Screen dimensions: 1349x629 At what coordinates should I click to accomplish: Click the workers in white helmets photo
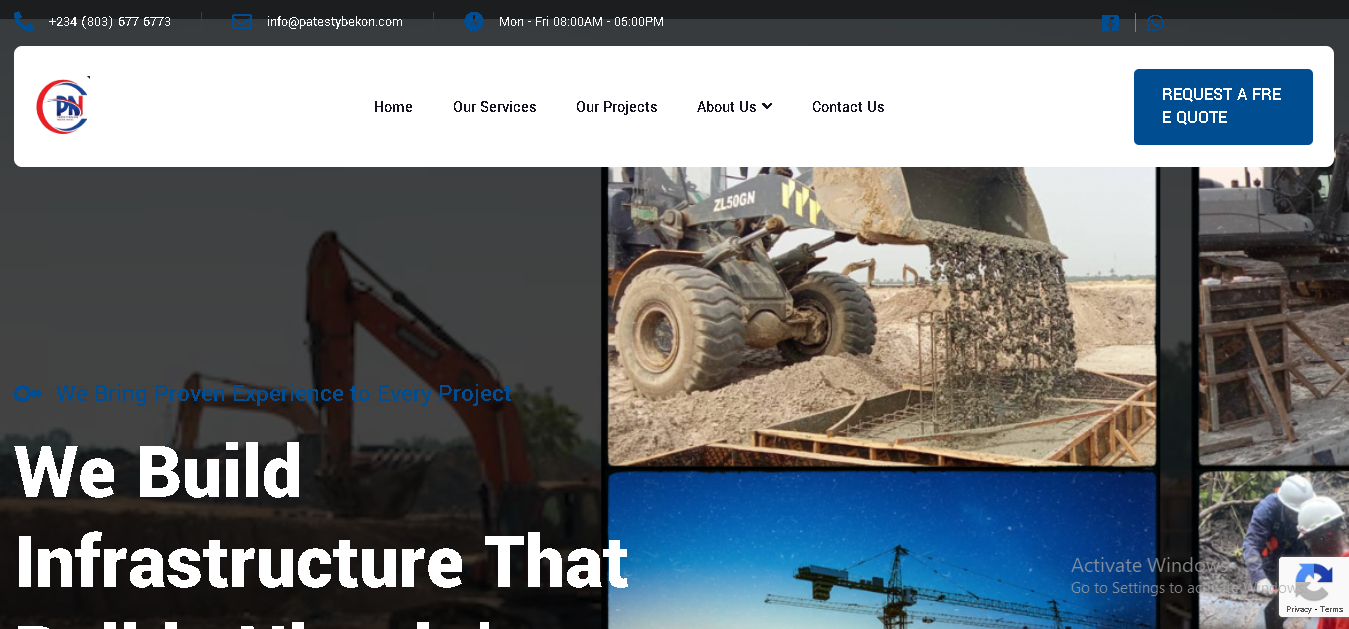pos(1274,551)
